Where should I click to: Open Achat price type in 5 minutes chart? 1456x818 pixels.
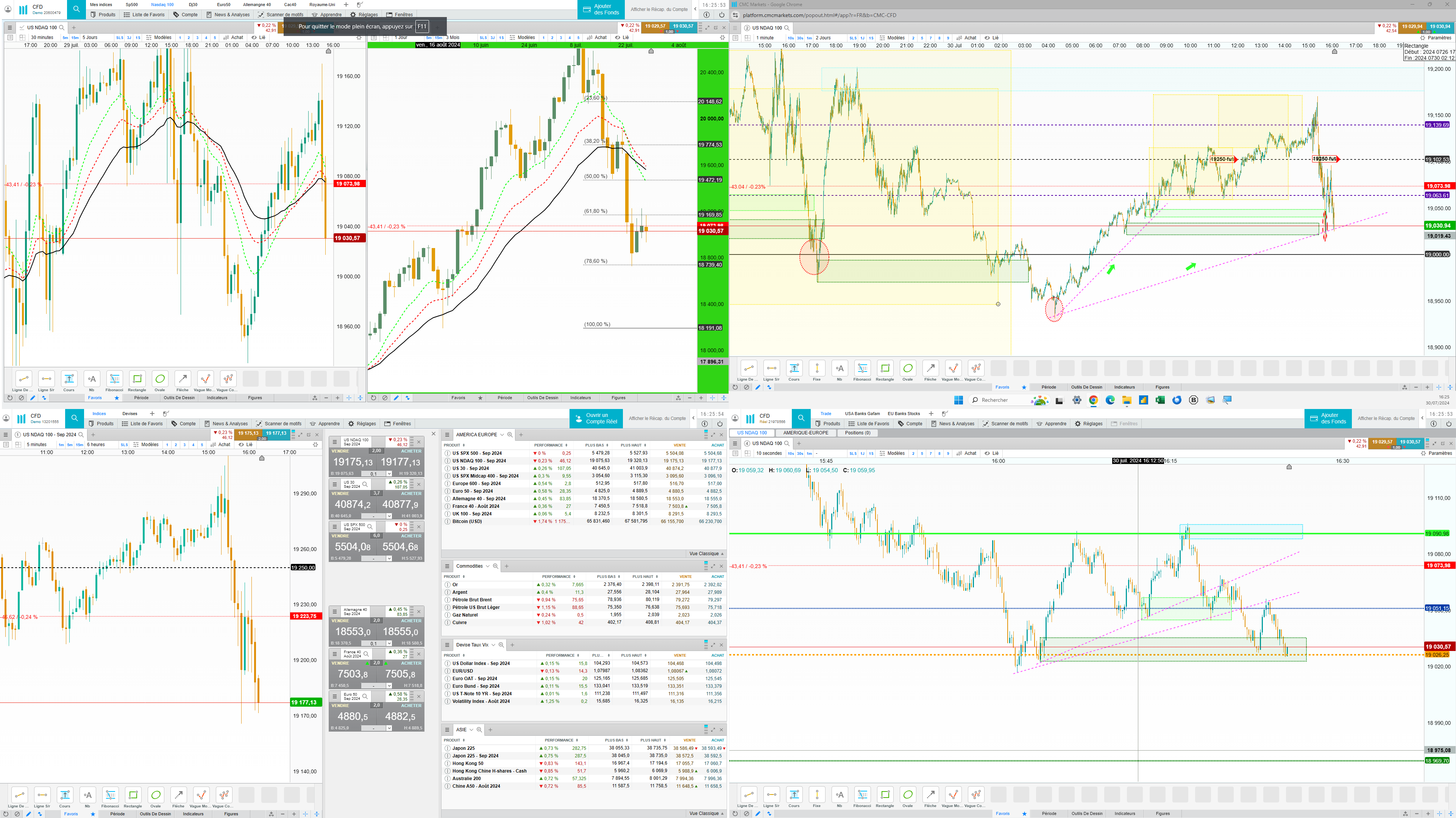220,445
